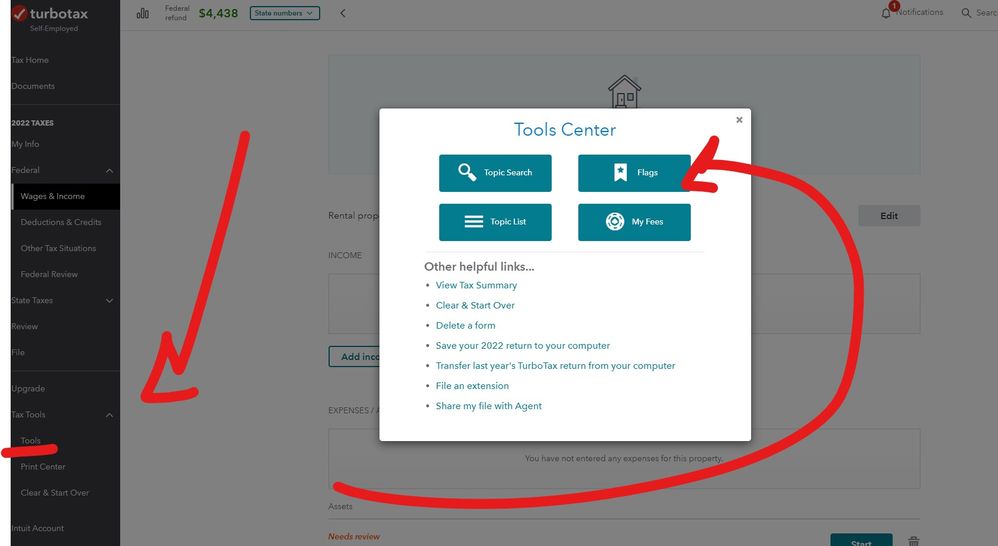The image size is (998, 546).
Task: Open My Info in the sidebar
Action: coord(25,144)
